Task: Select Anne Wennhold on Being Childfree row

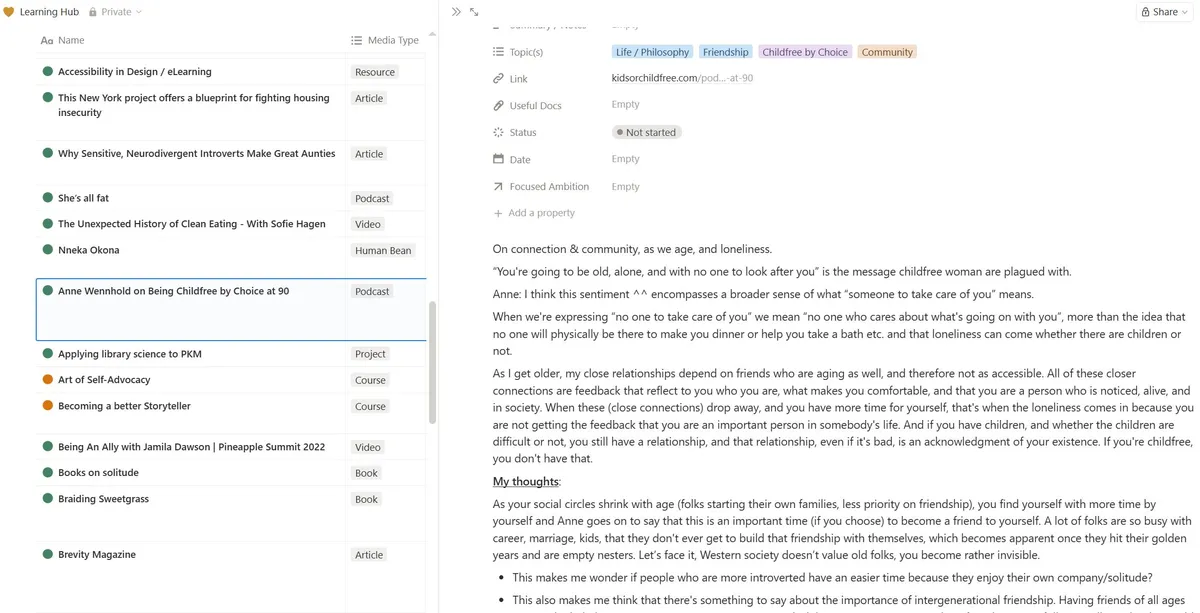Action: point(231,310)
